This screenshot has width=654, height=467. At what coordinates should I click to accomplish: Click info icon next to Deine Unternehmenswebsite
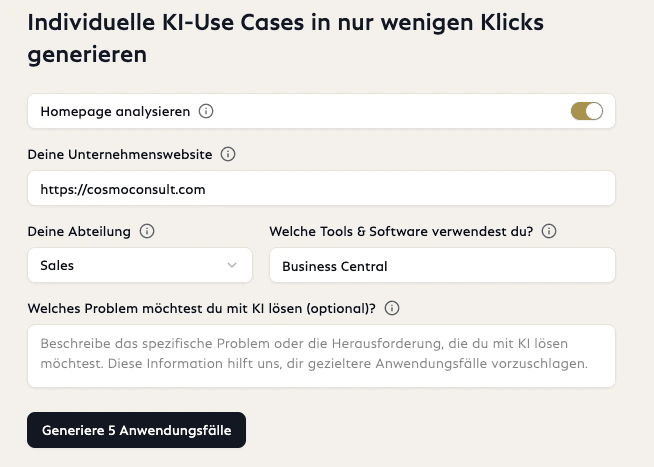[228, 154]
